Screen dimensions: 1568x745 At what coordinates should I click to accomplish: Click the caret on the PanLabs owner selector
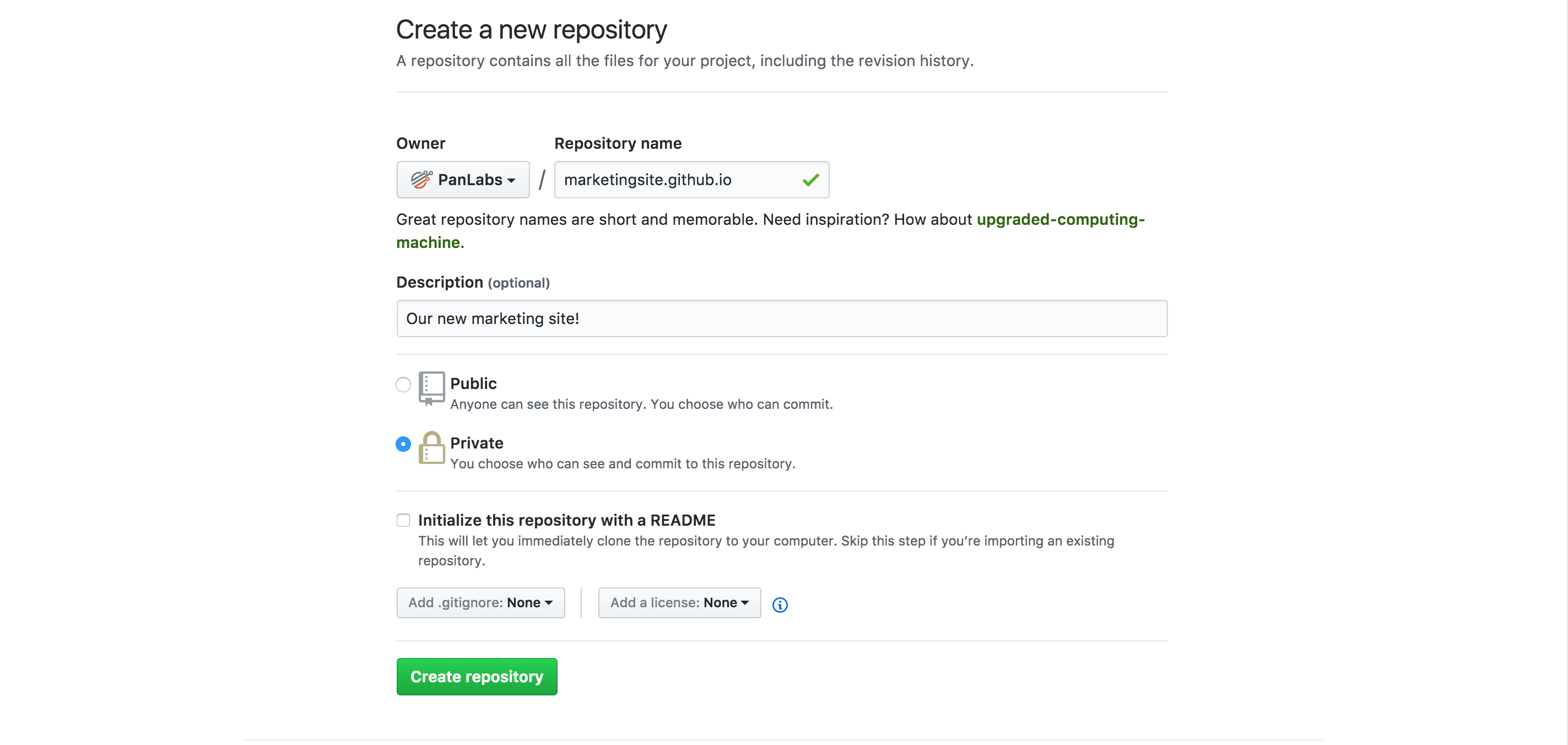(x=510, y=180)
